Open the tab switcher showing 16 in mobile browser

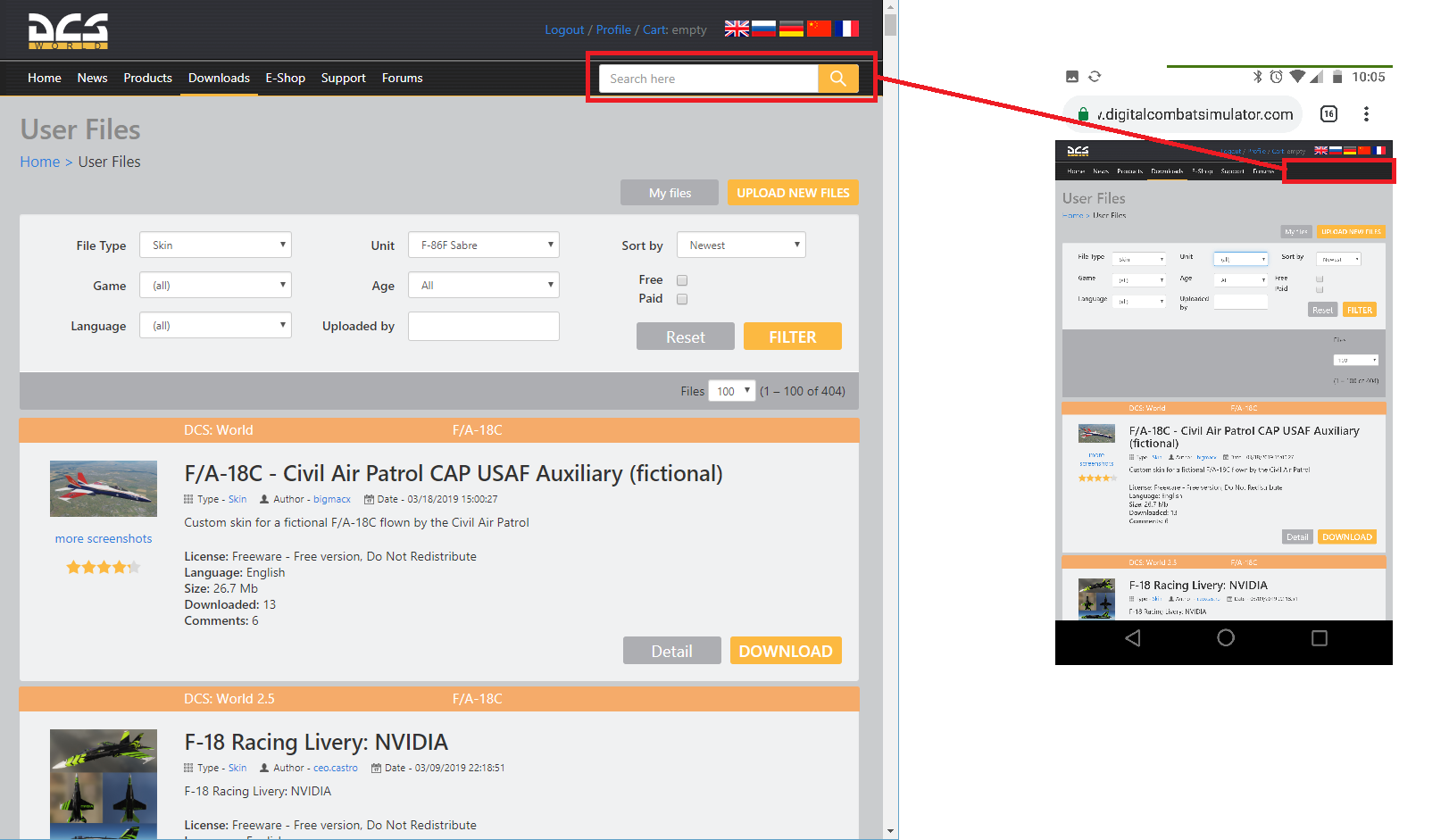point(1329,113)
